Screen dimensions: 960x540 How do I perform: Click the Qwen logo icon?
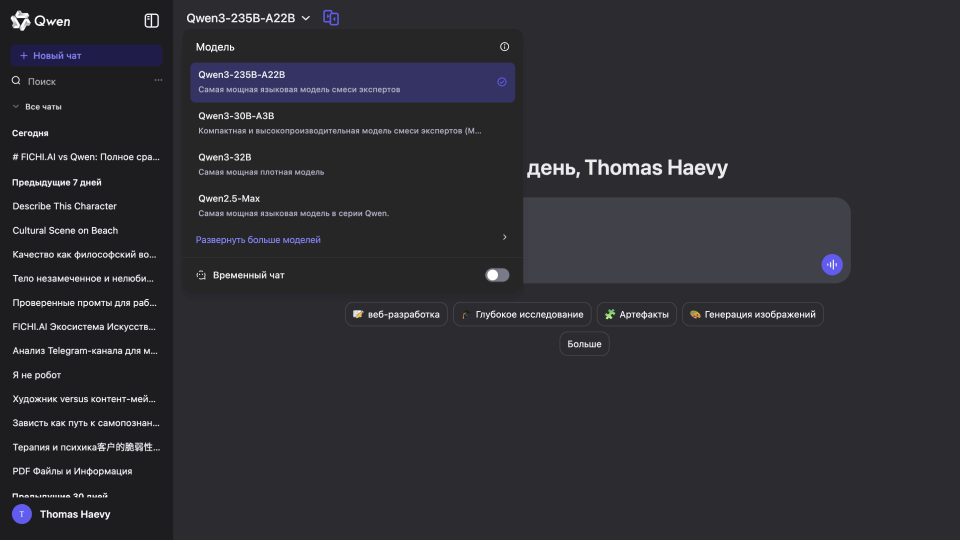pyautogui.click(x=20, y=21)
